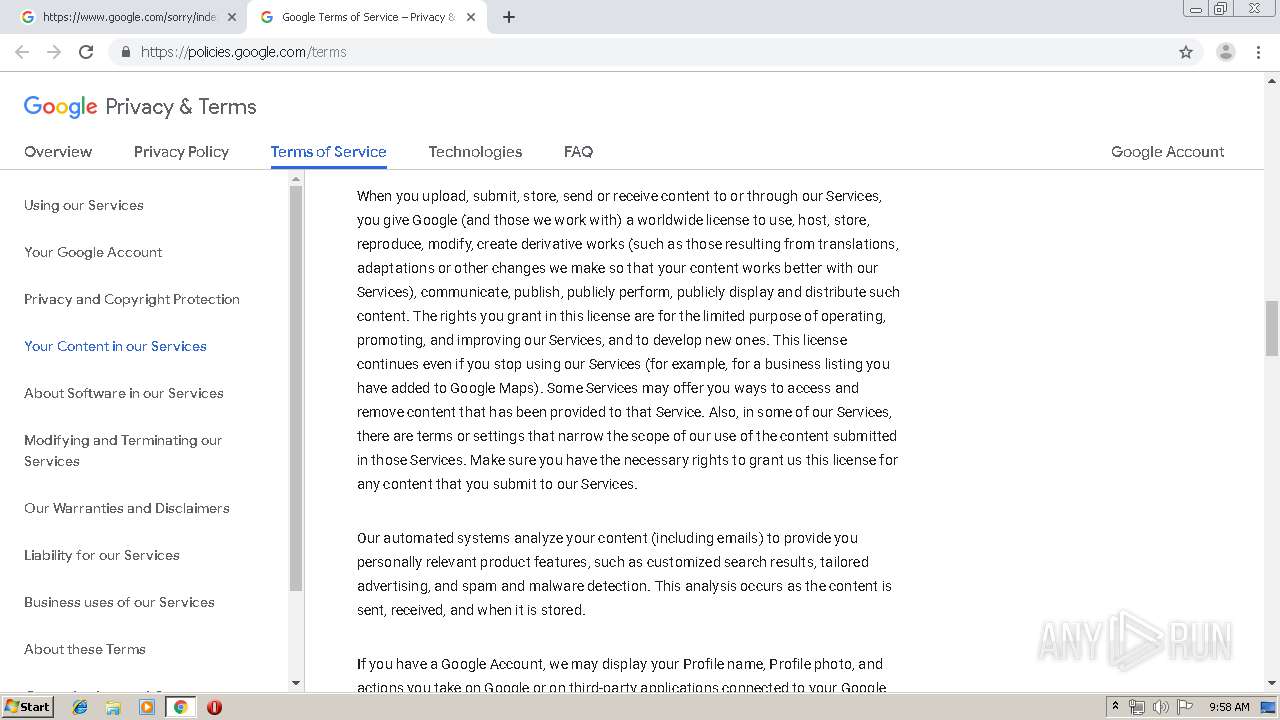Click sidebar scrollbar up arrow

[296, 179]
